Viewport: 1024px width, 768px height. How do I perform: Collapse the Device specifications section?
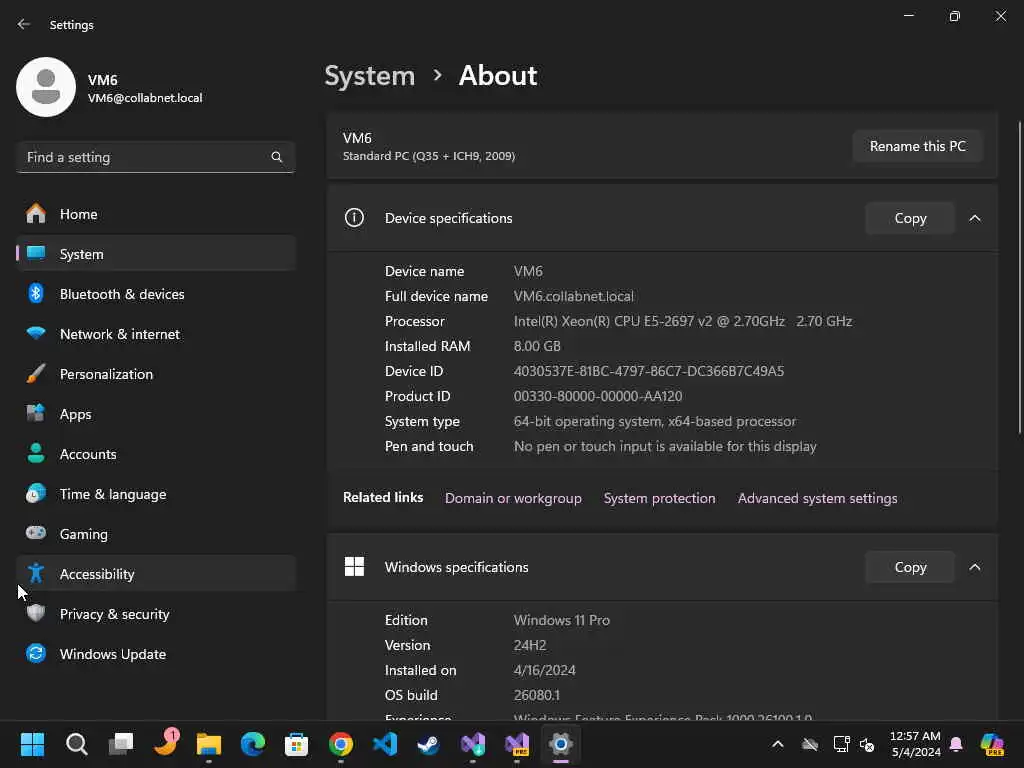point(975,218)
